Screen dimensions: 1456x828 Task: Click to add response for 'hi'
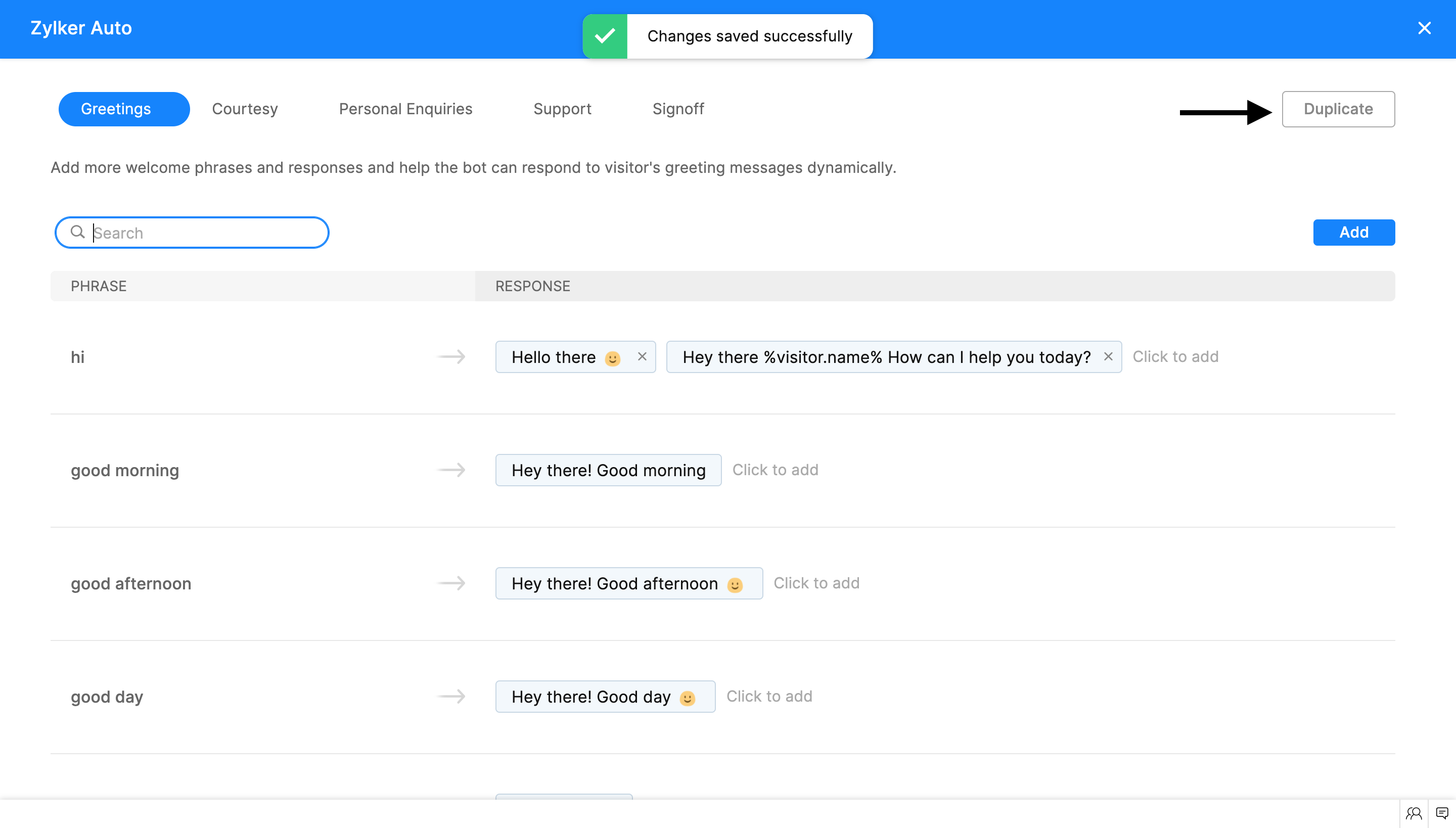[1175, 356]
